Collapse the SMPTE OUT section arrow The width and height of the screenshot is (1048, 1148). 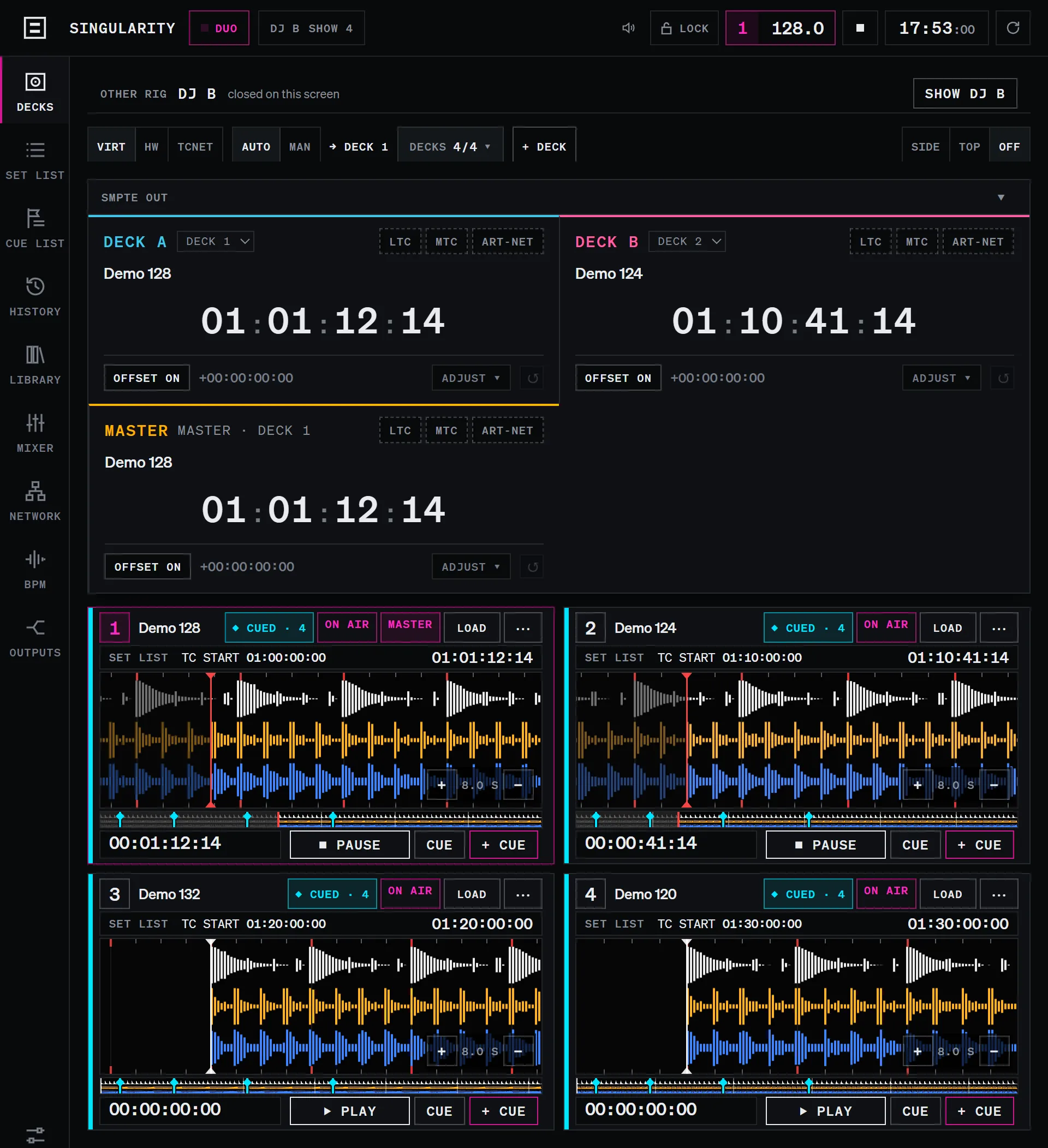point(1001,198)
